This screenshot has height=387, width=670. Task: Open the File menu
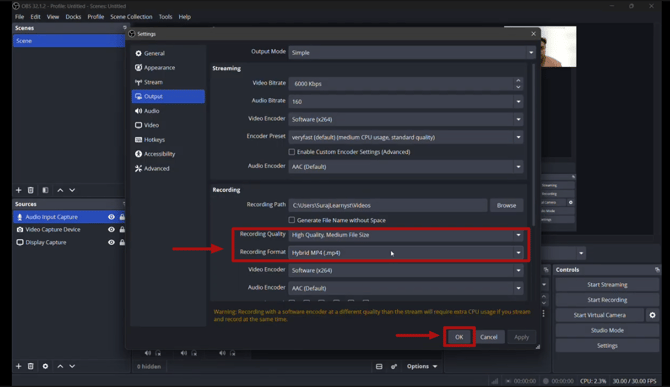pos(20,17)
